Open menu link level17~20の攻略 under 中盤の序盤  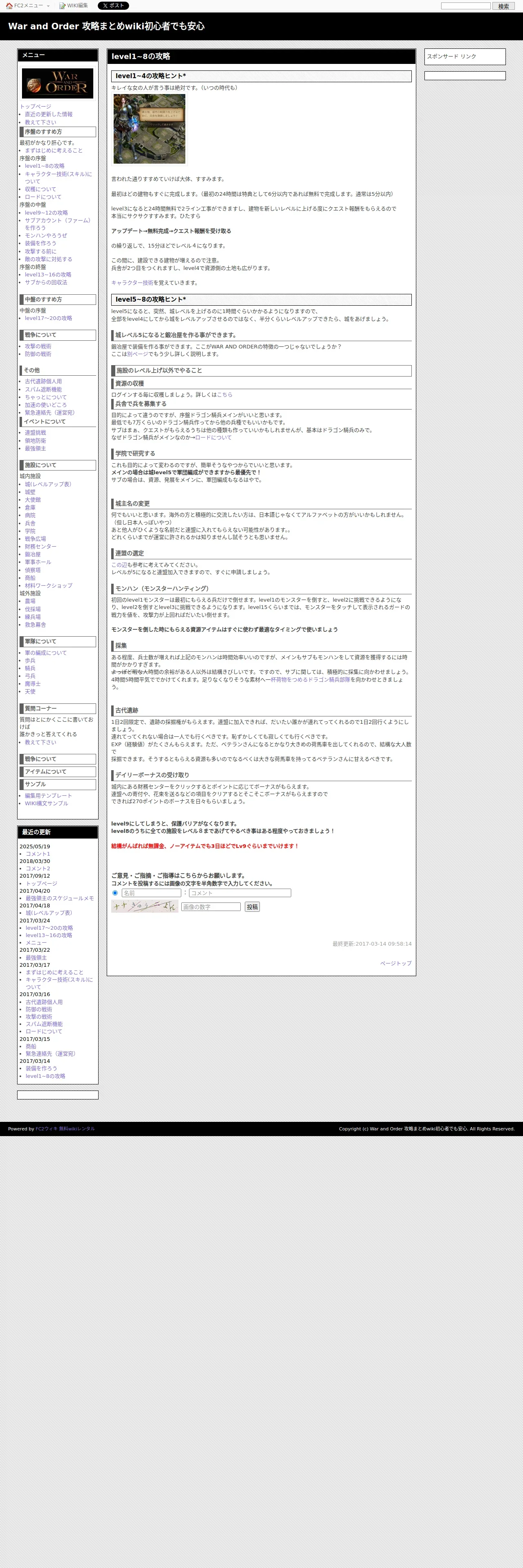[x=49, y=318]
